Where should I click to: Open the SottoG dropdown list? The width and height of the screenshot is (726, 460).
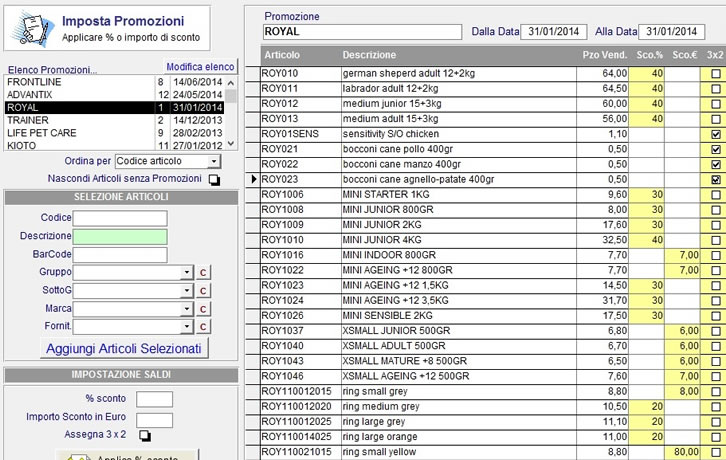(x=186, y=290)
